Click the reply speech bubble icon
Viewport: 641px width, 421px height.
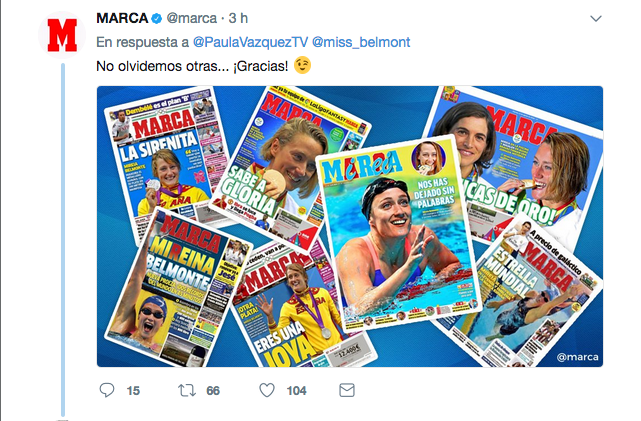(x=107, y=390)
